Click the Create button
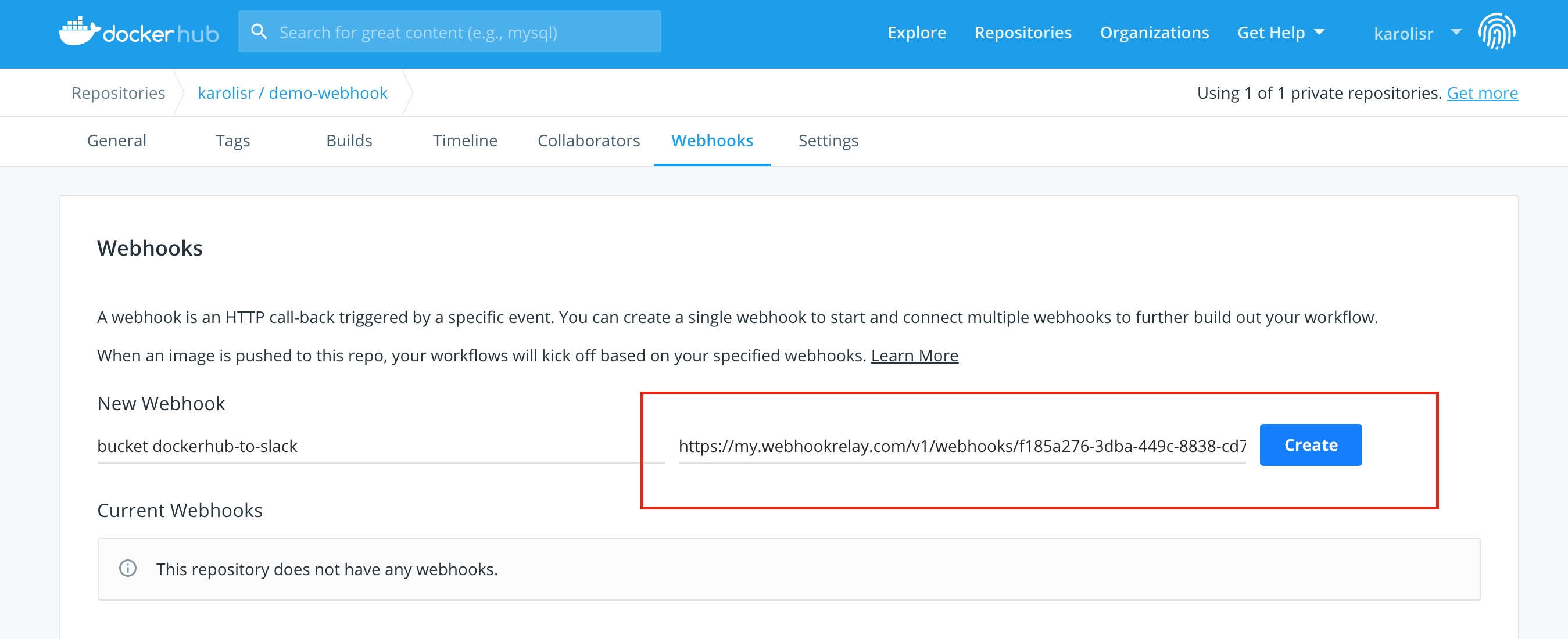 [1310, 445]
